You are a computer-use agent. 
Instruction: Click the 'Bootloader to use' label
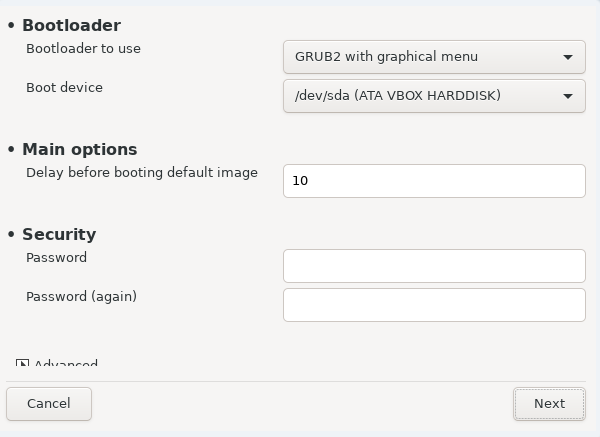(83, 49)
